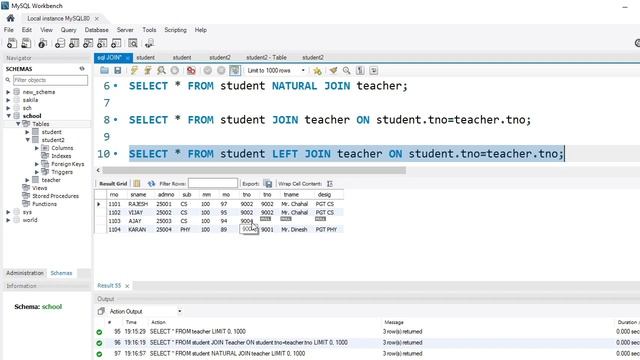
Task: Select the Views node in school
Action: click(x=40, y=188)
